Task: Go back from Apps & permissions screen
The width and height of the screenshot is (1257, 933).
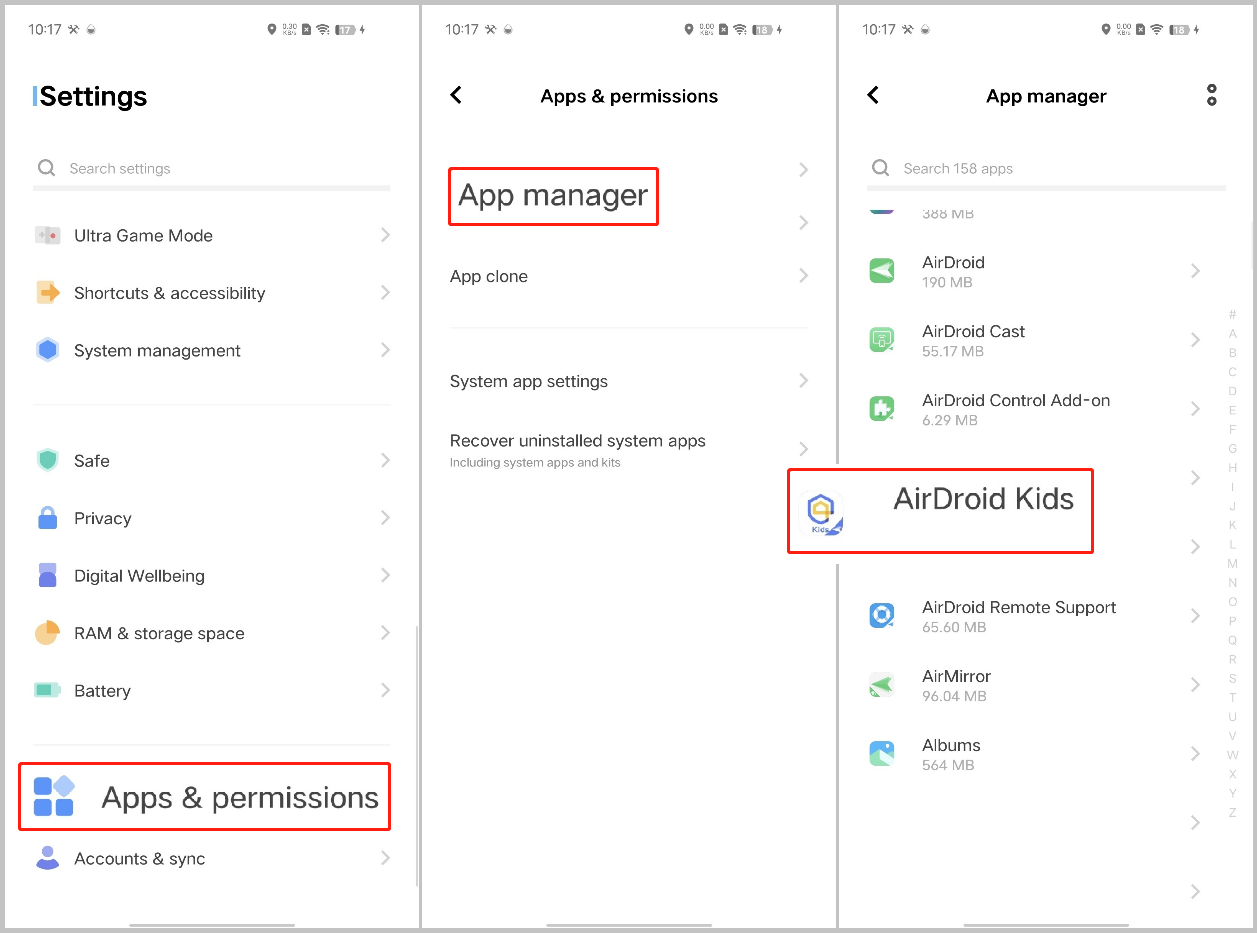Action: 456,95
